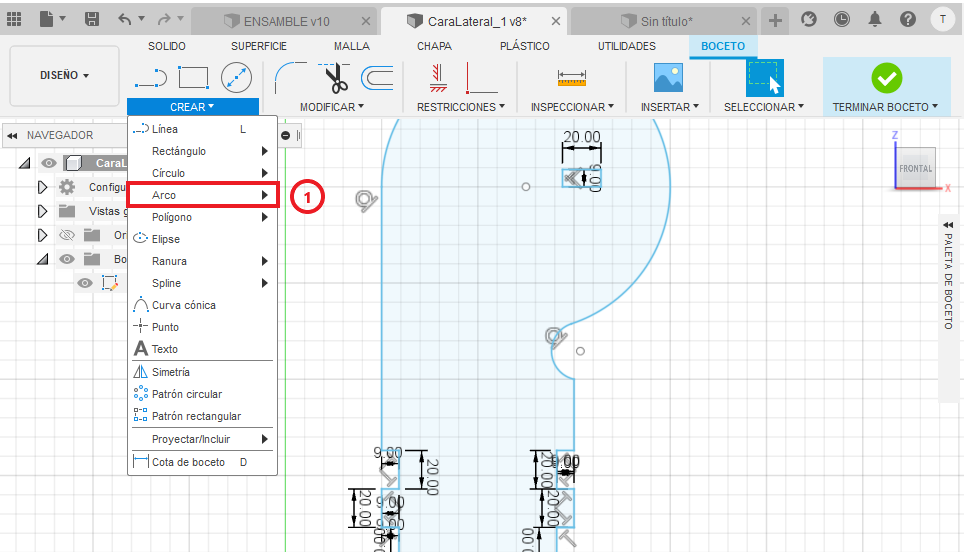The height and width of the screenshot is (552, 964).
Task: Choose Texto from the CREAR menu
Action: click(x=202, y=349)
